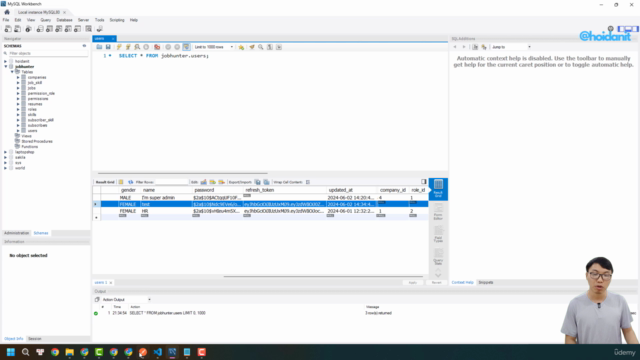The height and width of the screenshot is (360, 640).
Task: Click the Stop execution icon
Action: (146, 47)
